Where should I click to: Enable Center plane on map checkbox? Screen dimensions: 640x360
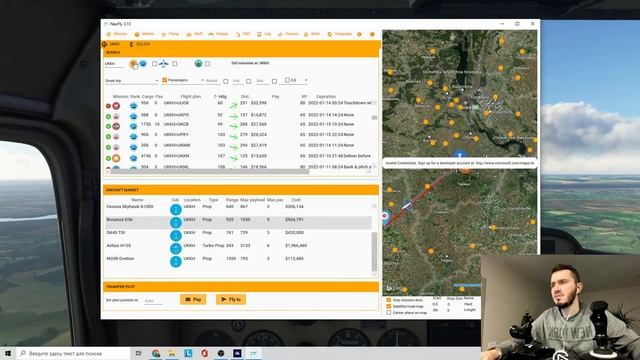(x=389, y=313)
